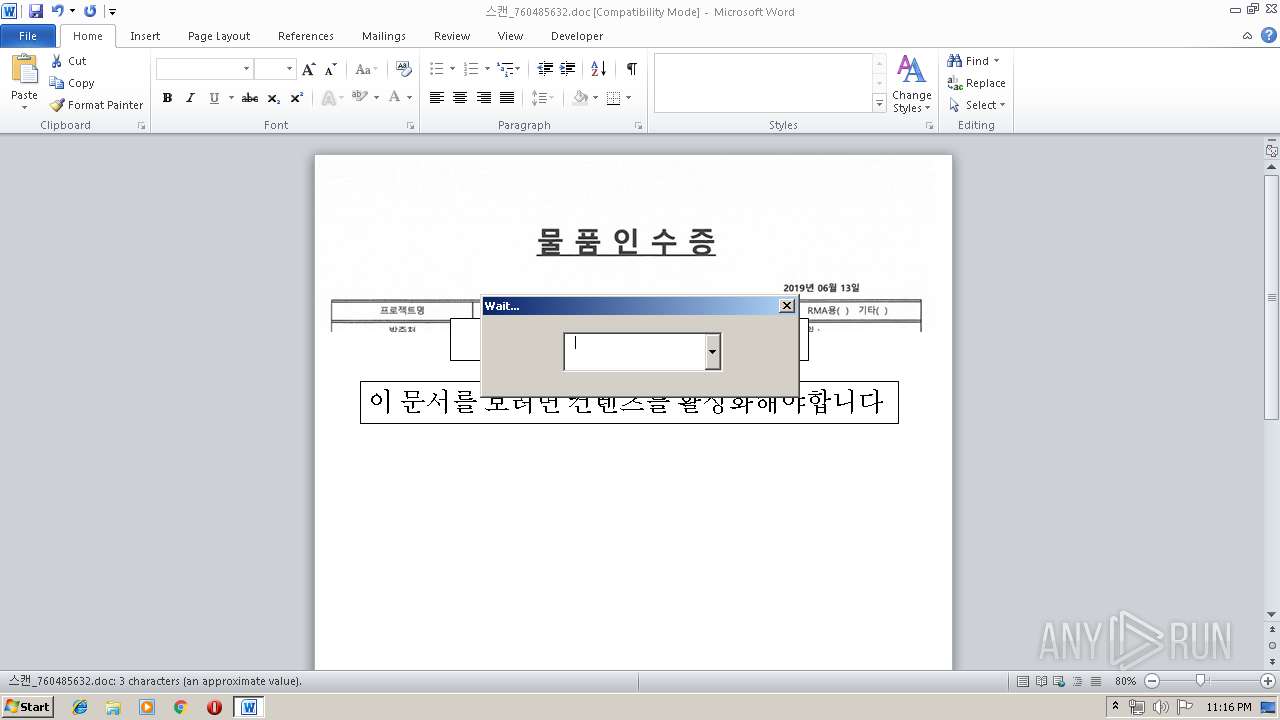
Task: Open the Font dialog launcher
Action: (411, 126)
